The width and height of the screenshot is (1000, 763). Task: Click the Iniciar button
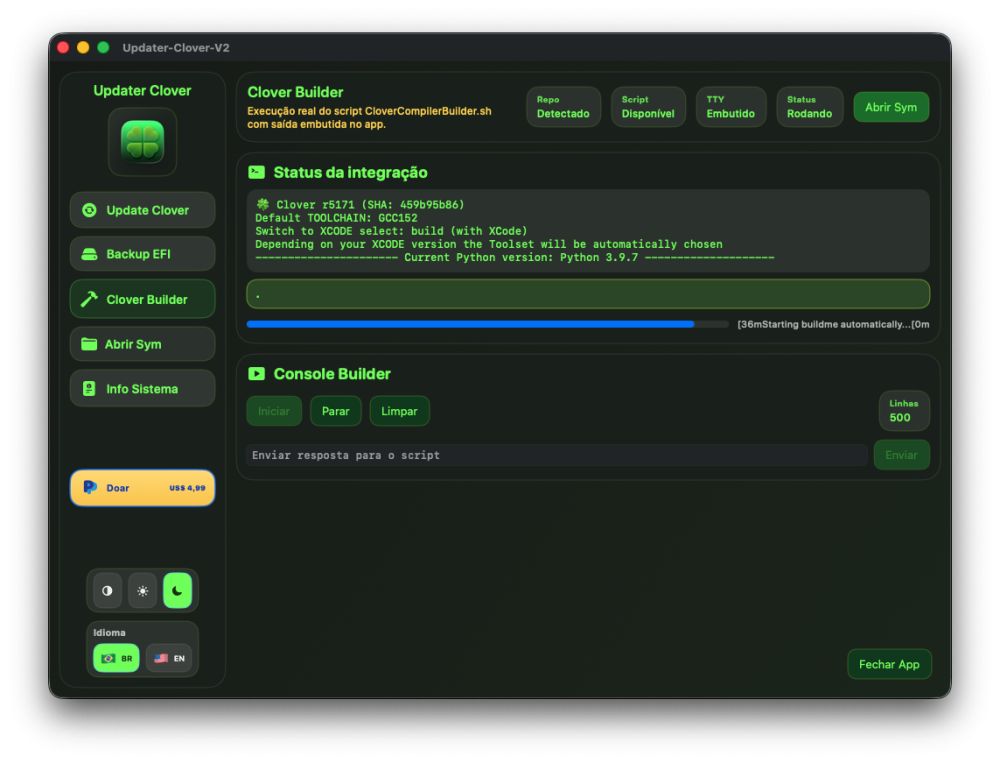[x=274, y=411]
